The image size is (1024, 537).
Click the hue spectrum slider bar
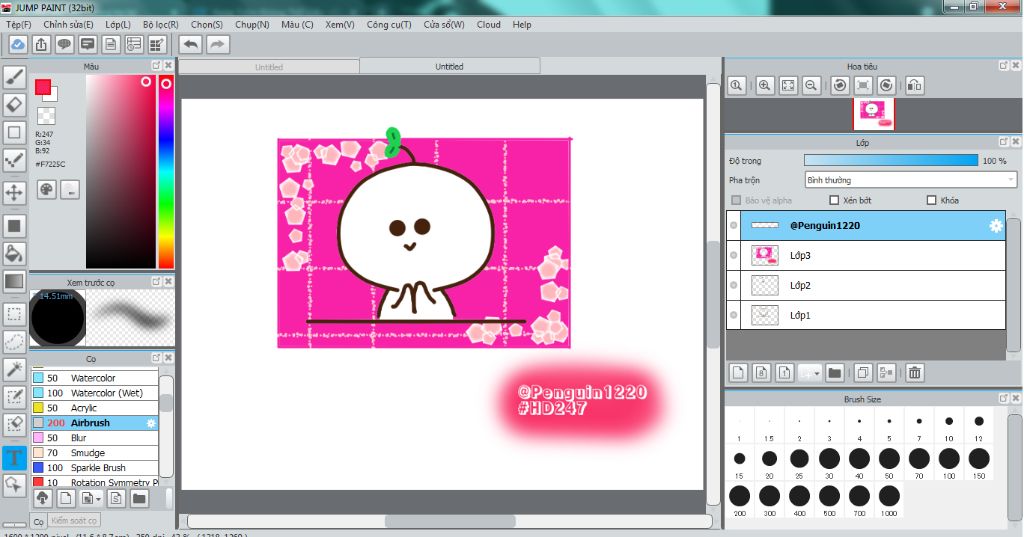(165, 170)
